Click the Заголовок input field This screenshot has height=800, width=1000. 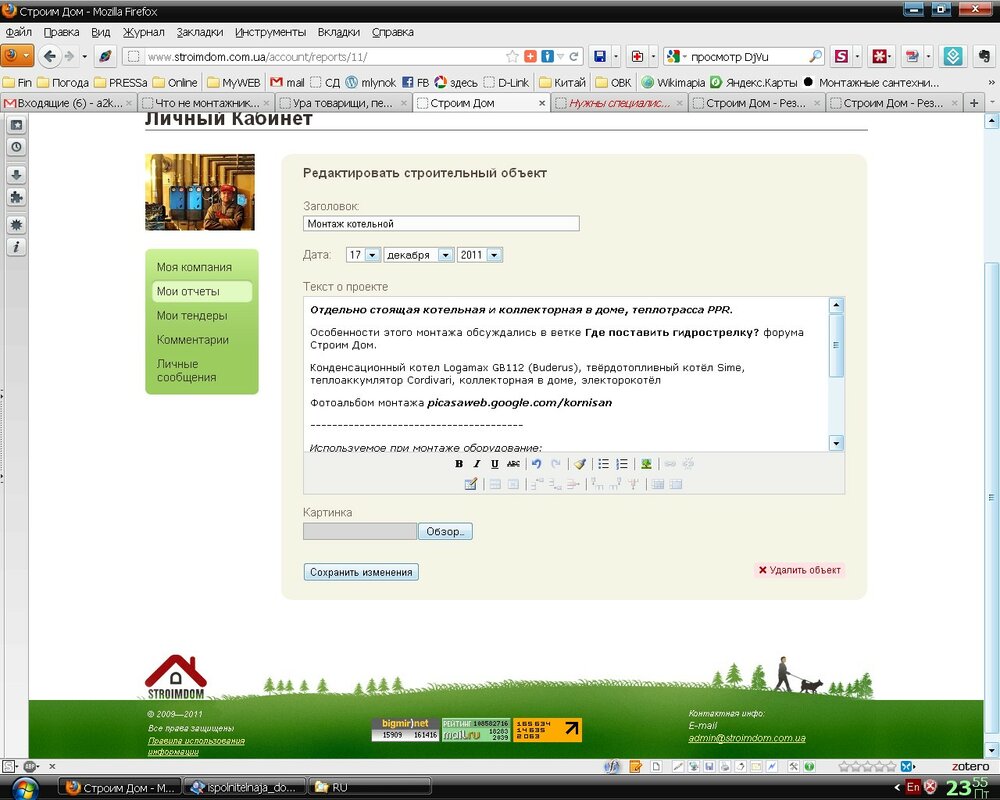tap(441, 223)
